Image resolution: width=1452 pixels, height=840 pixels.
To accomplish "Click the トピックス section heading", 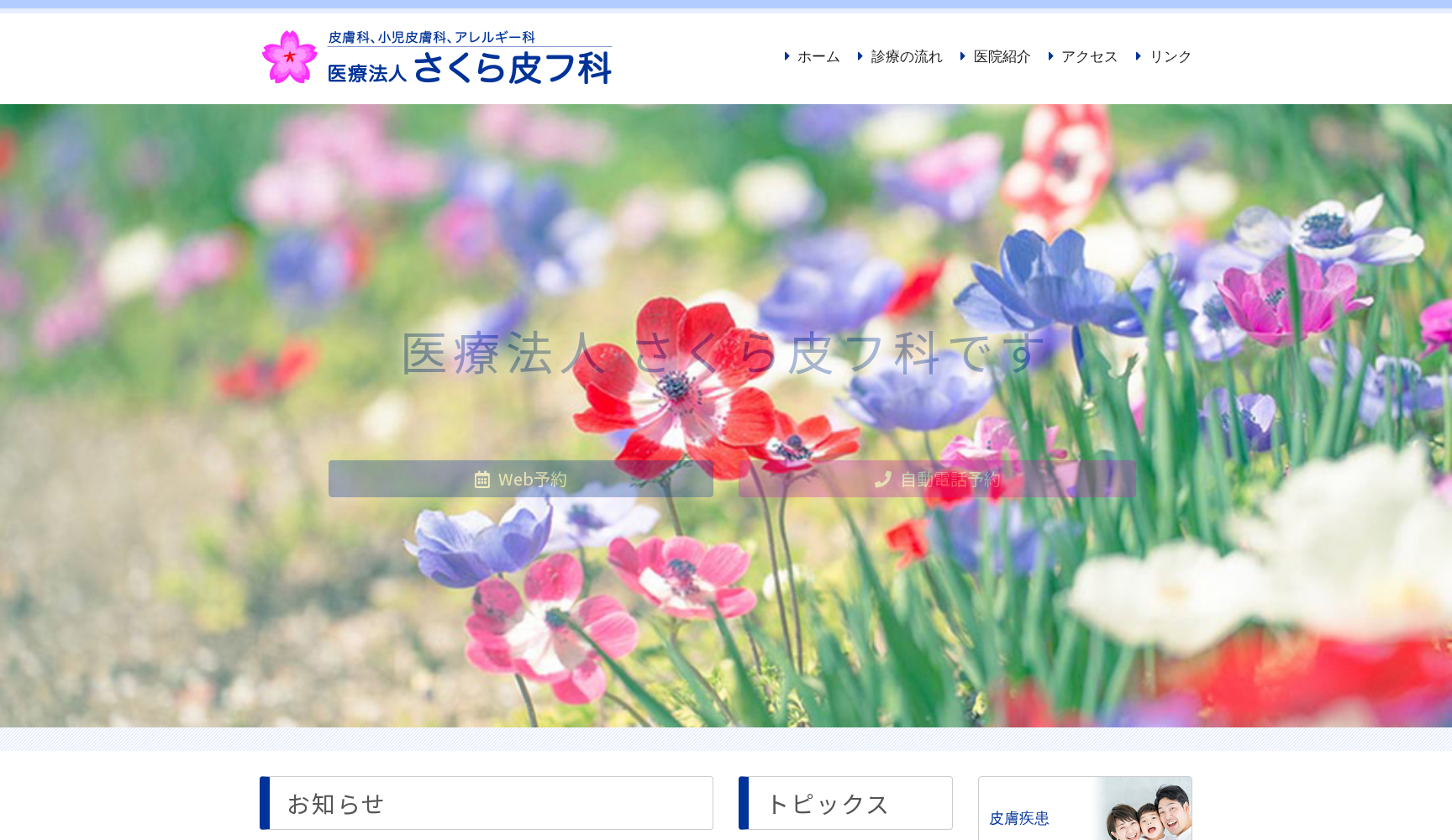I will [829, 803].
